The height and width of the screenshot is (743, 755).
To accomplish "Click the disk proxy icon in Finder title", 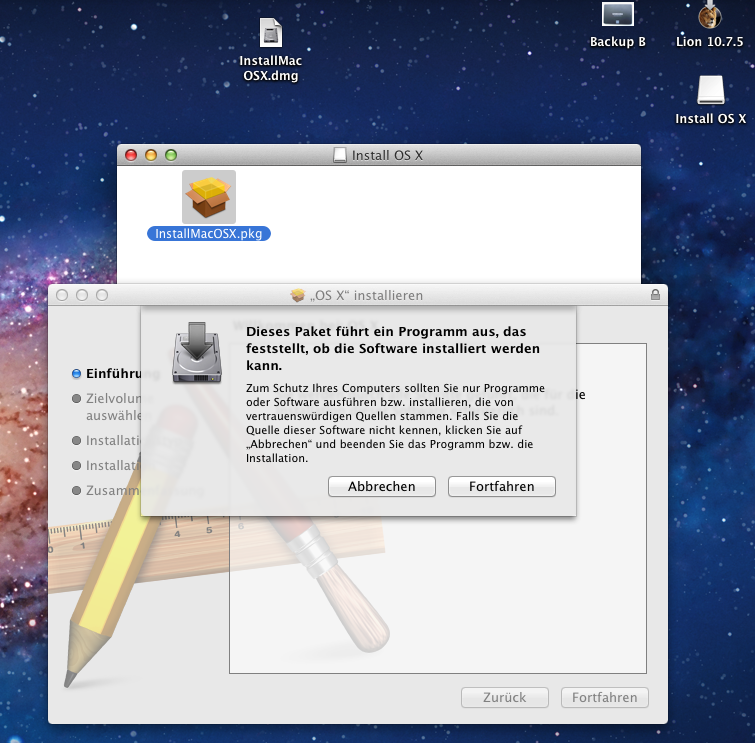I will [x=340, y=155].
